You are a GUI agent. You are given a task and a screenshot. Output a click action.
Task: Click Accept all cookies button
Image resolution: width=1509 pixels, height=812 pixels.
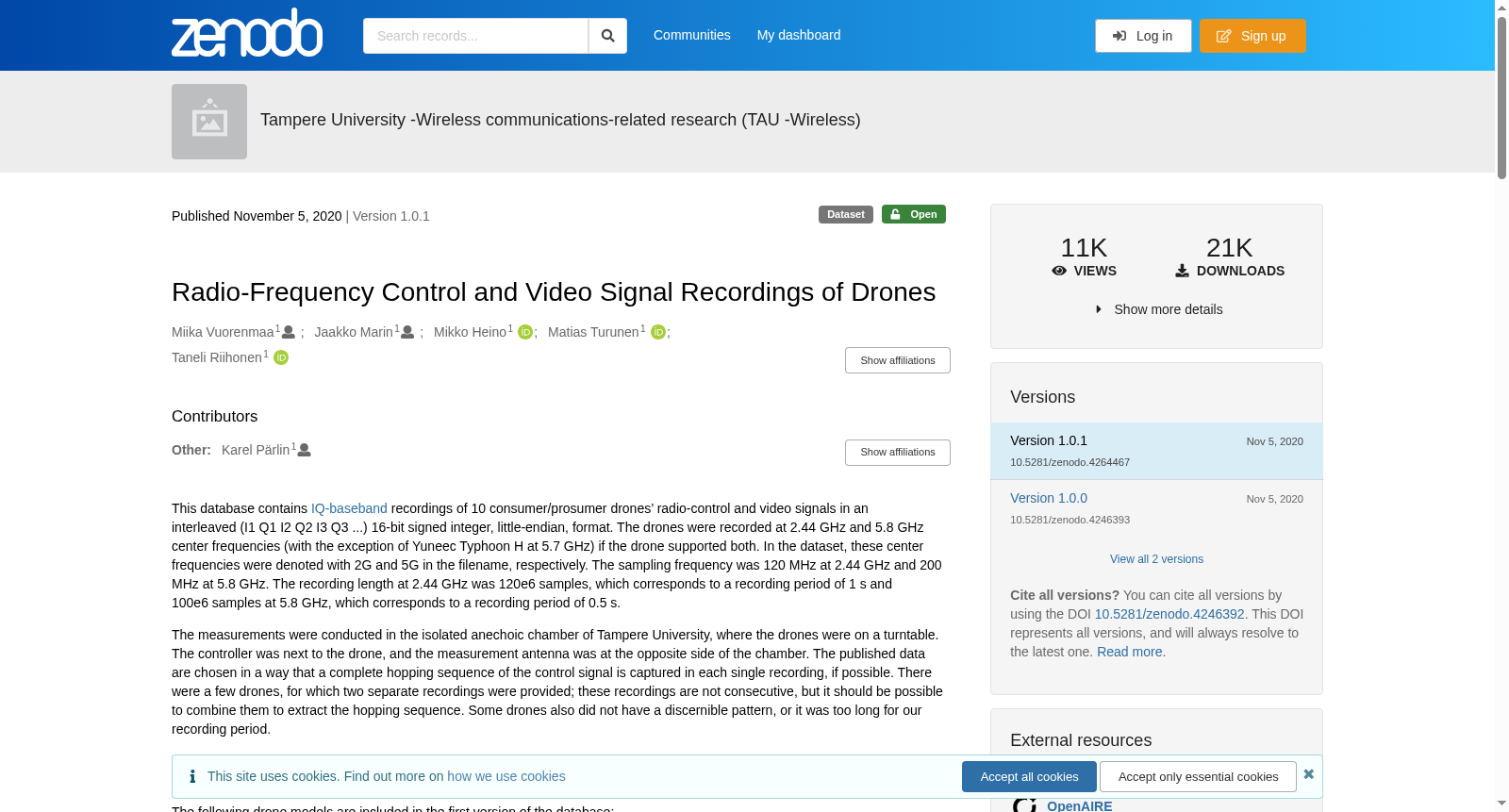click(1029, 777)
